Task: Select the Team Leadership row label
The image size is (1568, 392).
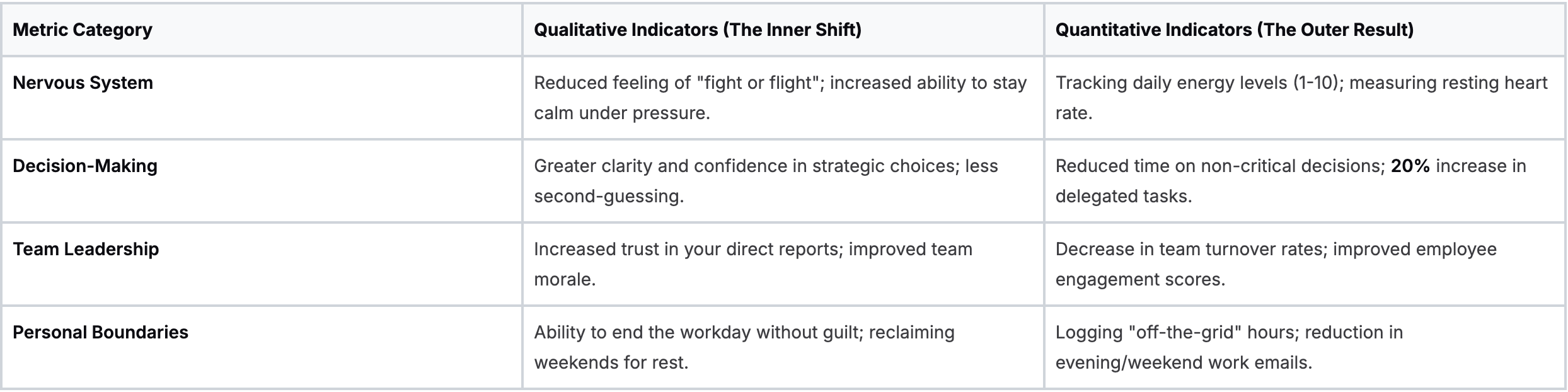Action: tap(86, 249)
